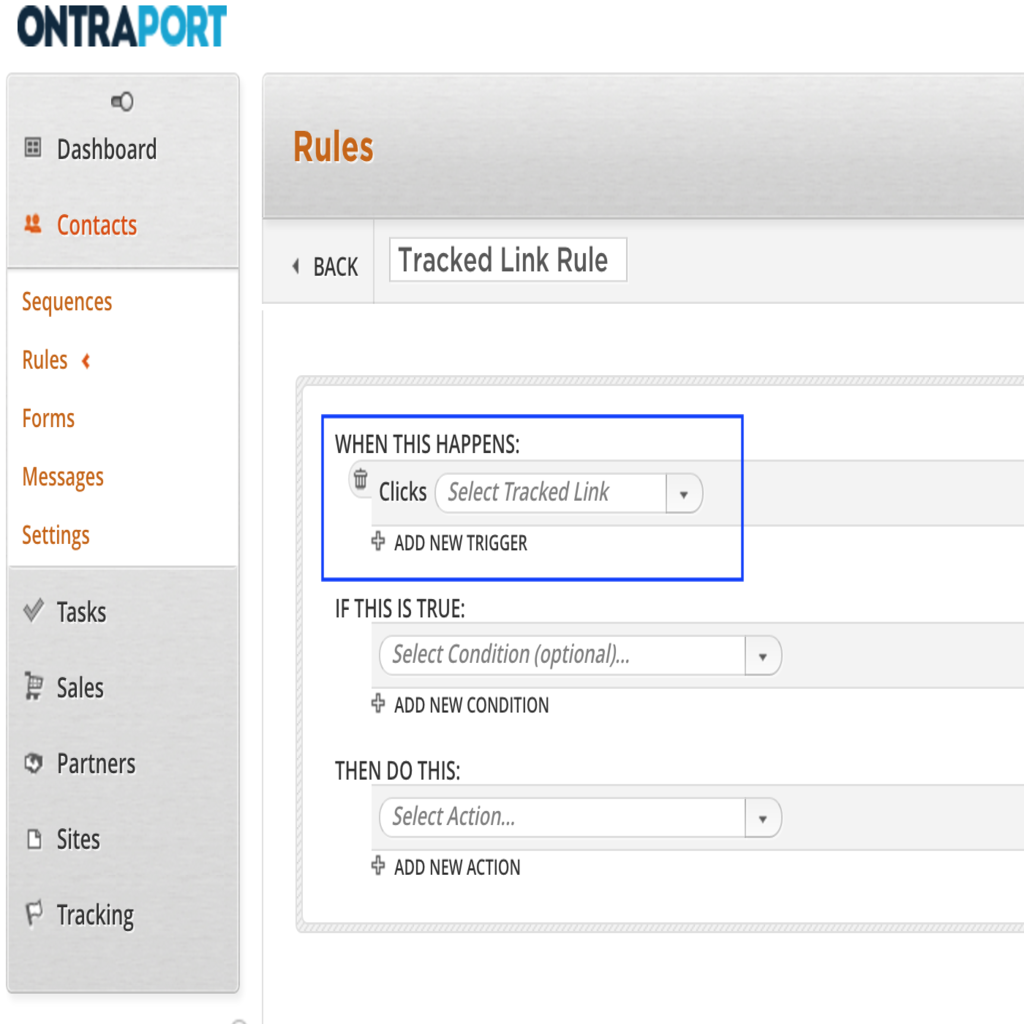The height and width of the screenshot is (1024, 1024).
Task: Click the Contacts people icon
Action: pos(33,224)
